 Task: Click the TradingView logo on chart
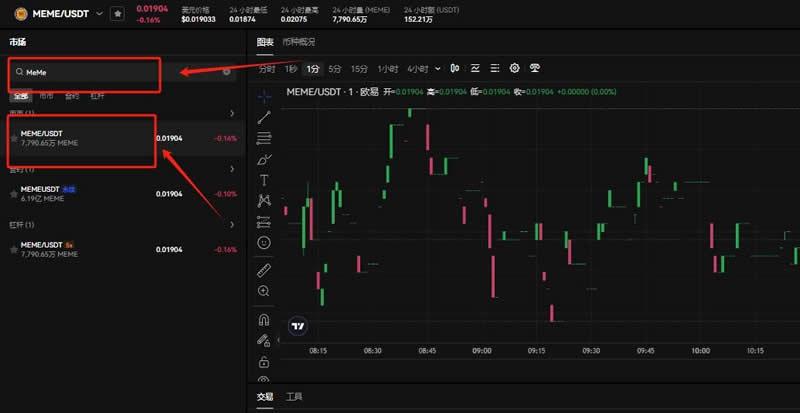pos(297,326)
